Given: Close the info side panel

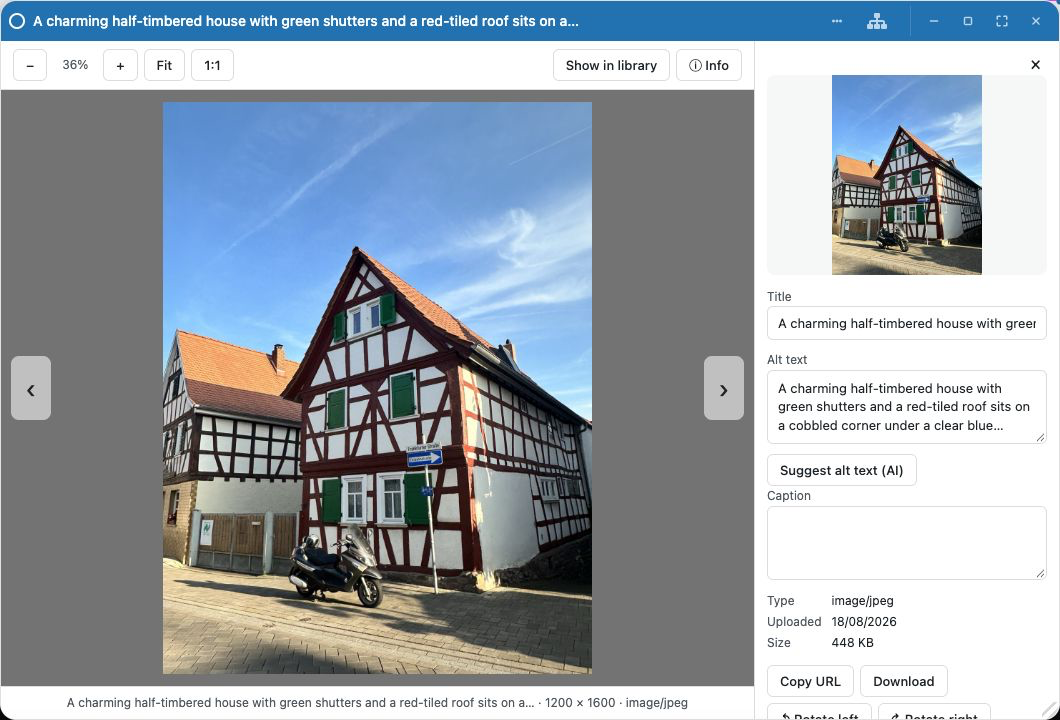Looking at the screenshot, I should tap(1035, 65).
